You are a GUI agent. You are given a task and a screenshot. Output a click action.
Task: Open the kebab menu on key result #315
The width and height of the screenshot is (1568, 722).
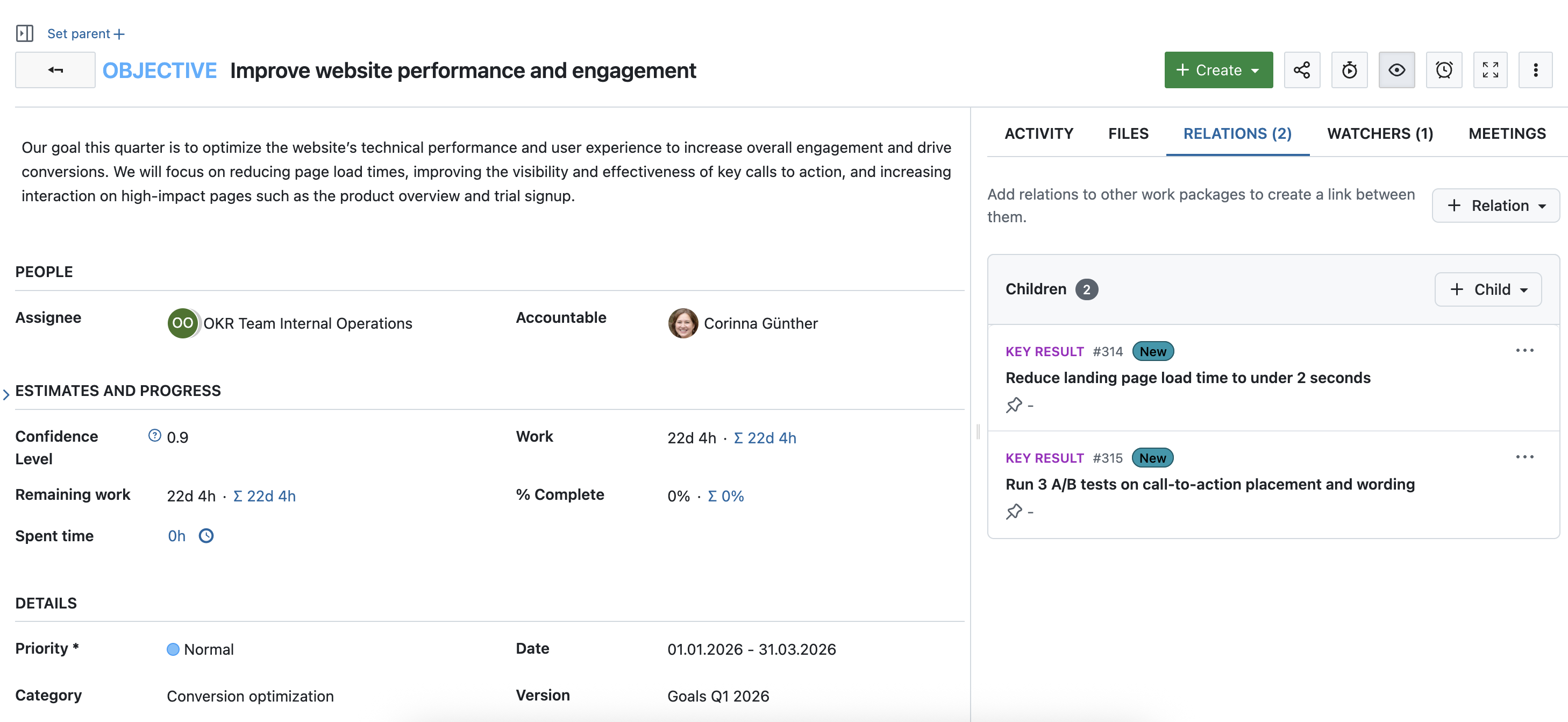(x=1525, y=457)
